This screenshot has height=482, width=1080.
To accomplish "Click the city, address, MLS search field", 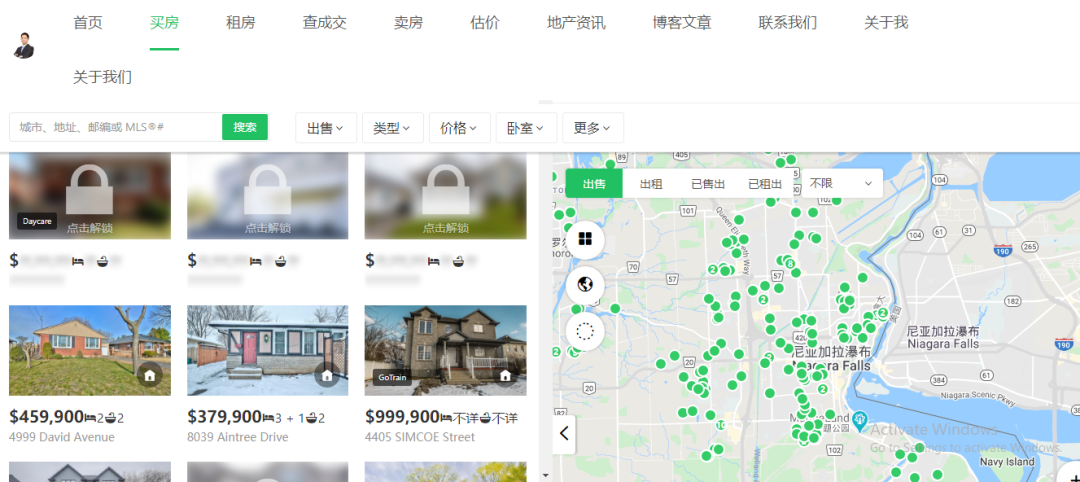I will tap(116, 127).
